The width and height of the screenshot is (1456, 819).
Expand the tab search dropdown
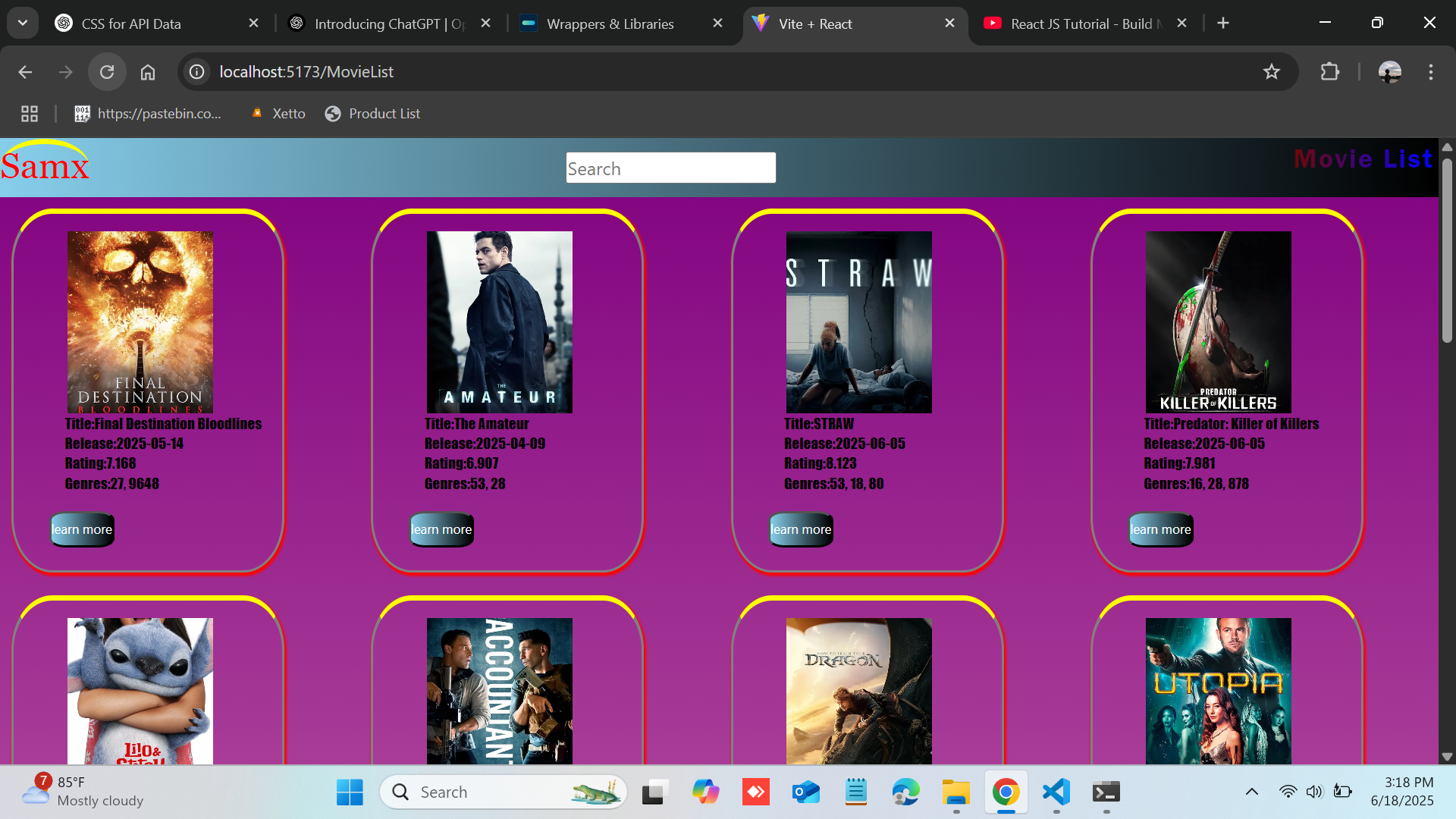click(x=23, y=23)
